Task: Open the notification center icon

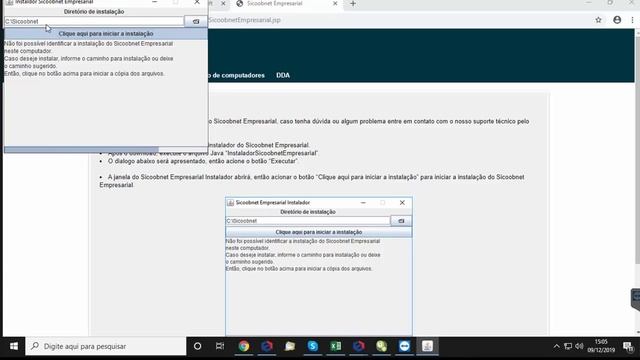Action: (628, 347)
